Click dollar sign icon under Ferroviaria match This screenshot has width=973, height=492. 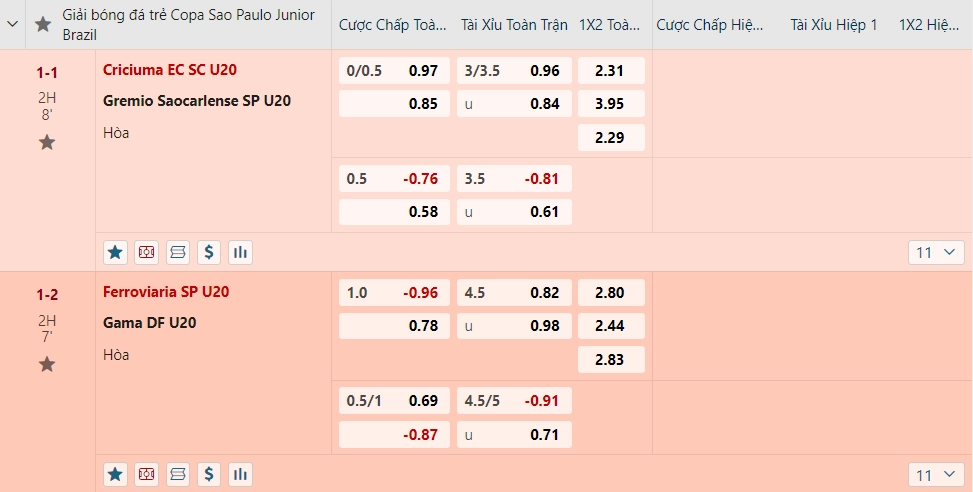pos(209,475)
